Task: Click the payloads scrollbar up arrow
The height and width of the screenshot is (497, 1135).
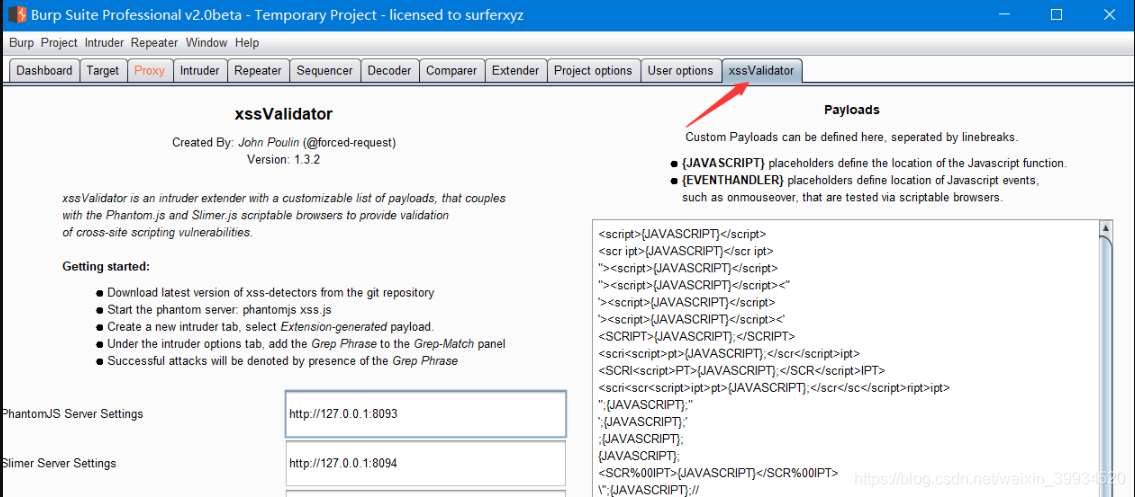Action: click(1106, 227)
